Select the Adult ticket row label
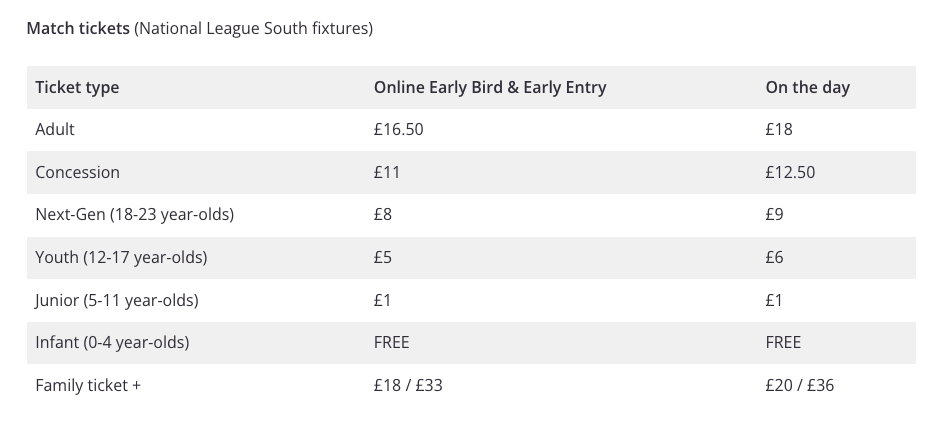This screenshot has height=426, width=948. [x=55, y=129]
